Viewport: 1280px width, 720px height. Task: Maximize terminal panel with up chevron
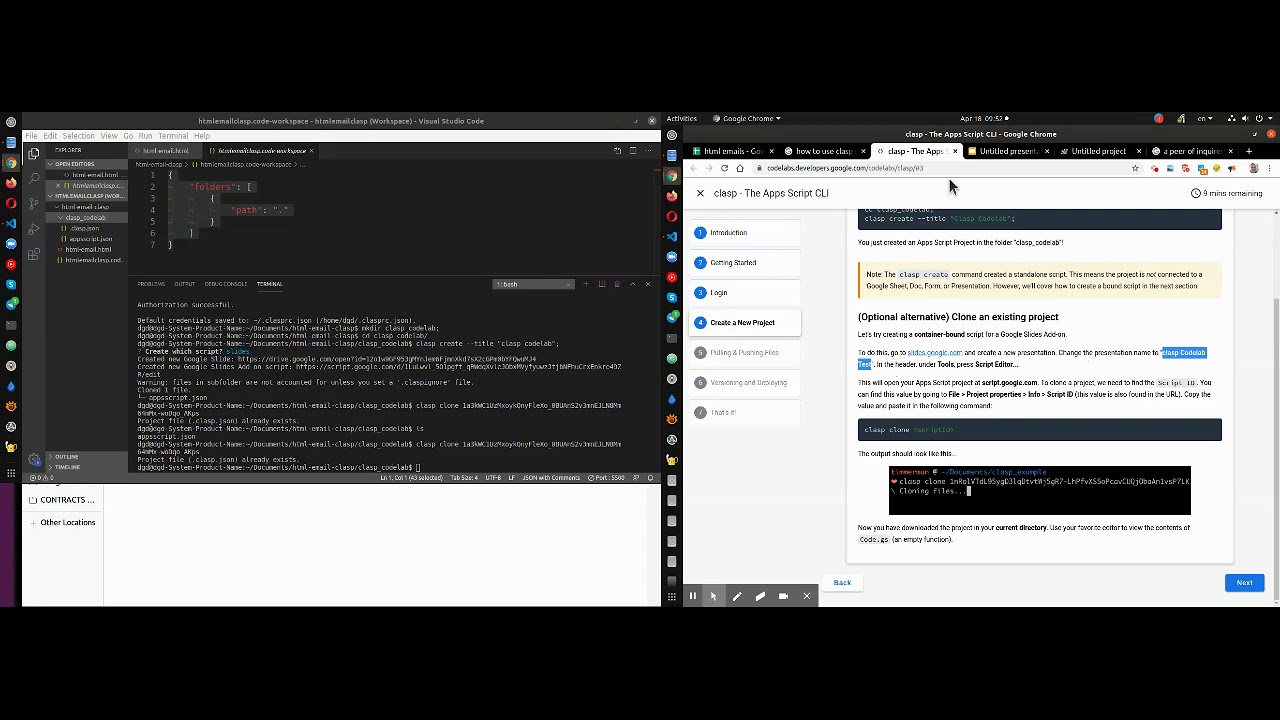tap(632, 284)
